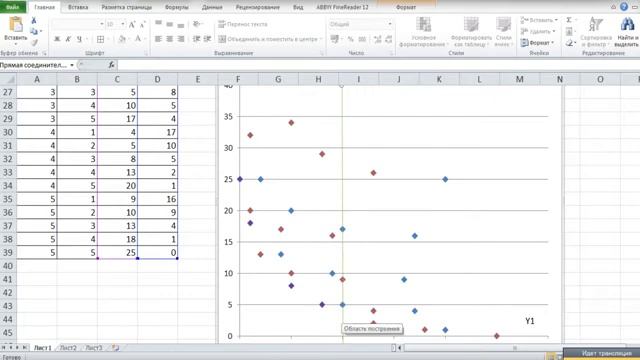Open Стили ячеек cell styles

click(x=504, y=32)
